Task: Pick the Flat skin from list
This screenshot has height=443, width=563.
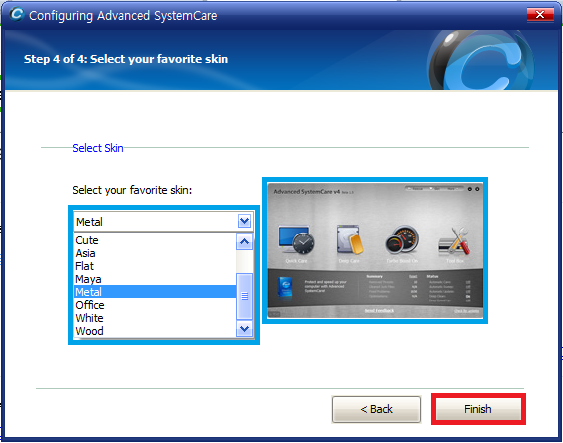Action: pos(155,266)
